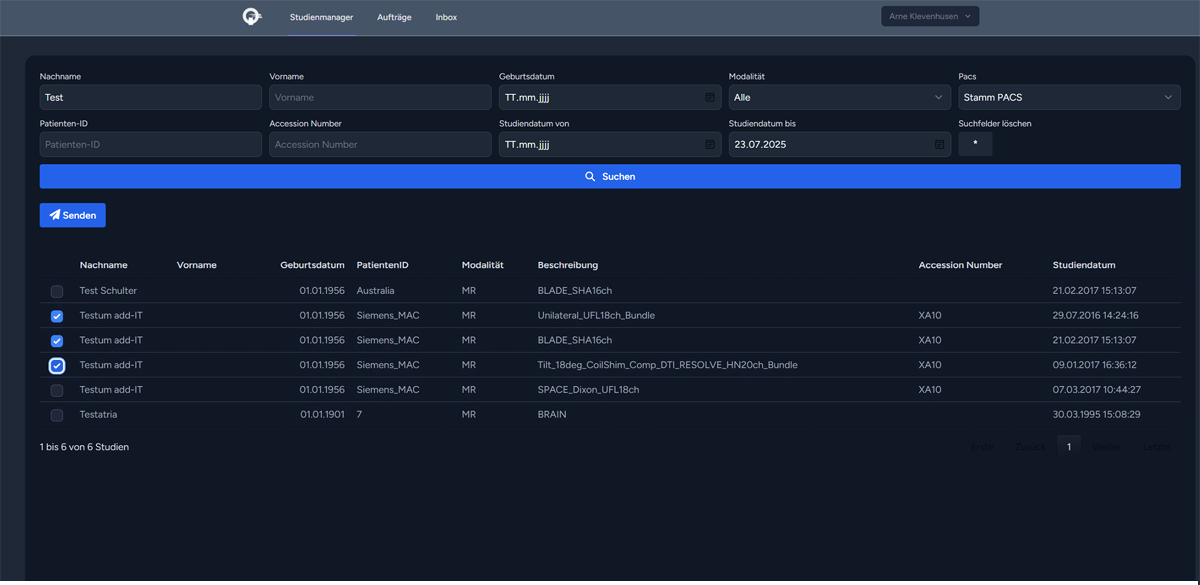The height and width of the screenshot is (585, 1200).
Task: Open the Studiendatum bis calendar icon
Action: [x=939, y=144]
